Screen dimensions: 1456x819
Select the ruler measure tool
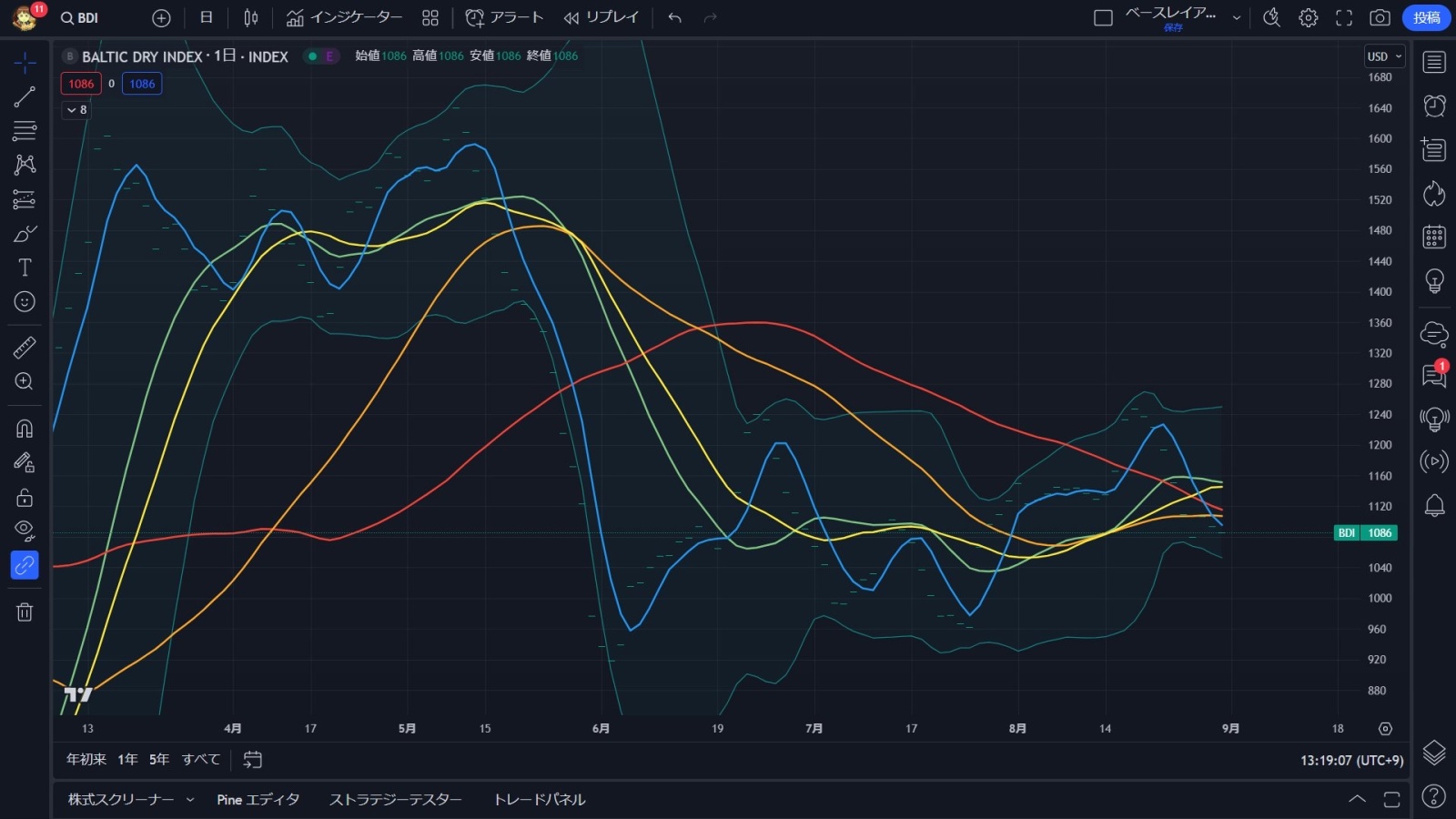[x=25, y=347]
